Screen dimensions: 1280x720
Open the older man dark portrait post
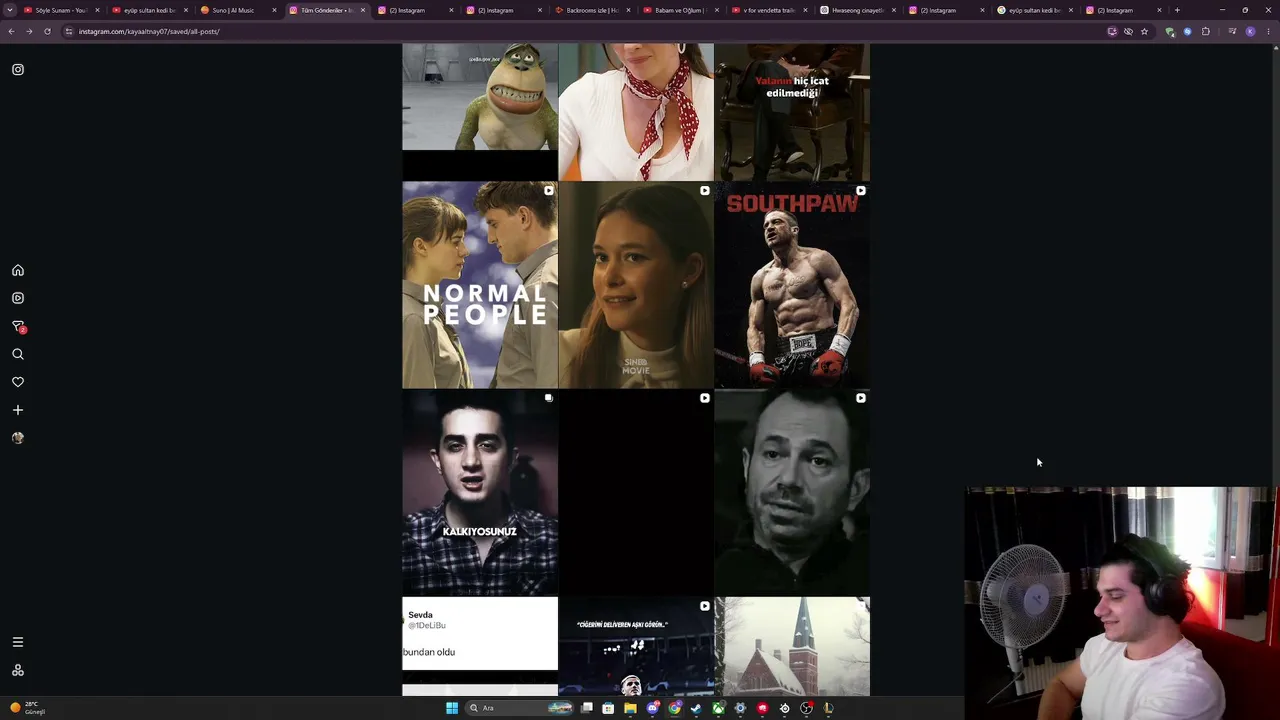point(792,493)
